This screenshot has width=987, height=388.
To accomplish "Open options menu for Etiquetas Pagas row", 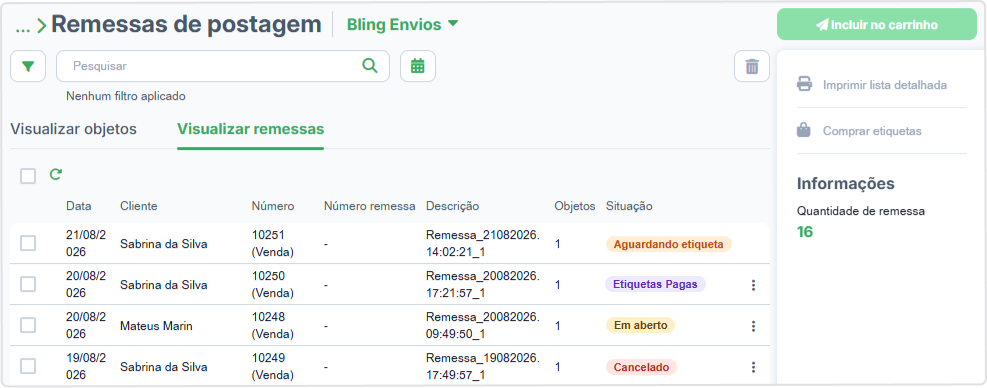I will point(753,285).
